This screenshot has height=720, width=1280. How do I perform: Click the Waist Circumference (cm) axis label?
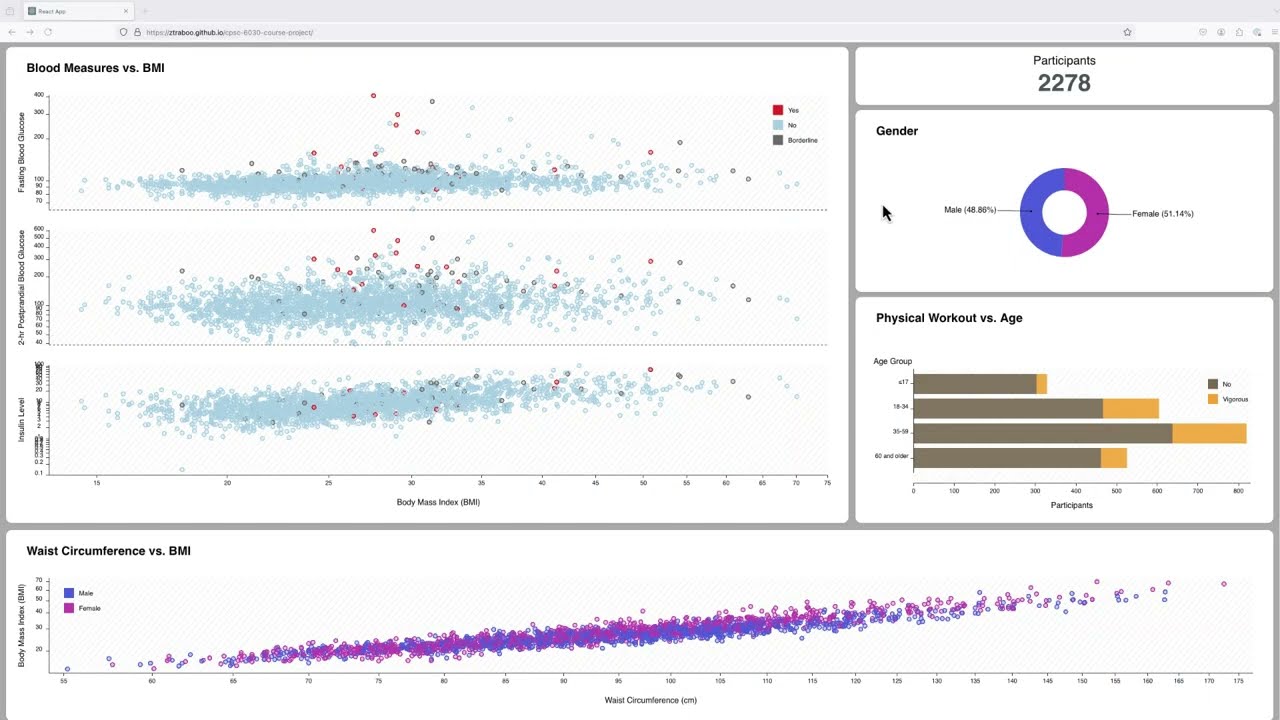[x=651, y=700]
